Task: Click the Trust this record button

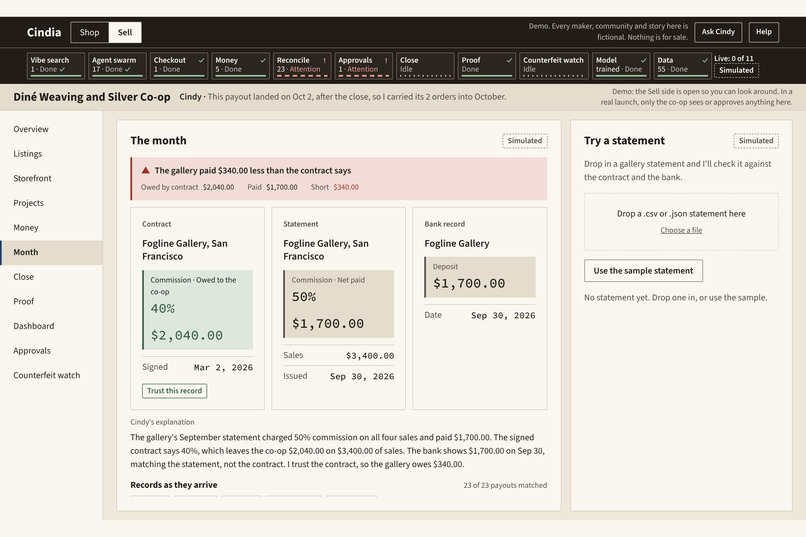Action: [174, 391]
